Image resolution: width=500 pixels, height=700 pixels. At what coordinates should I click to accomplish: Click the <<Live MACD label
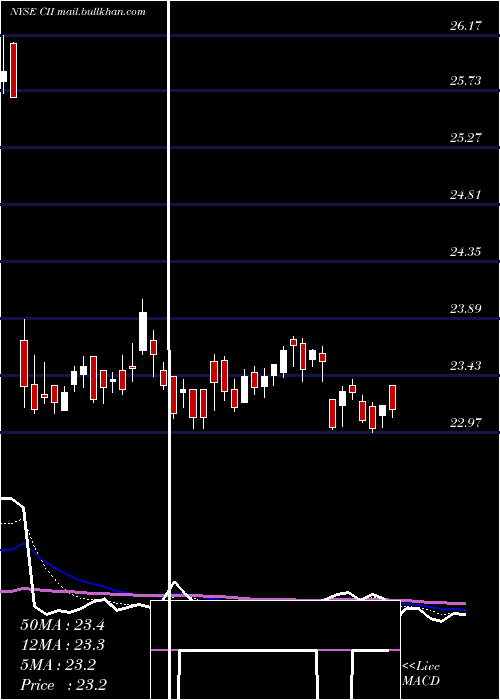point(421,673)
